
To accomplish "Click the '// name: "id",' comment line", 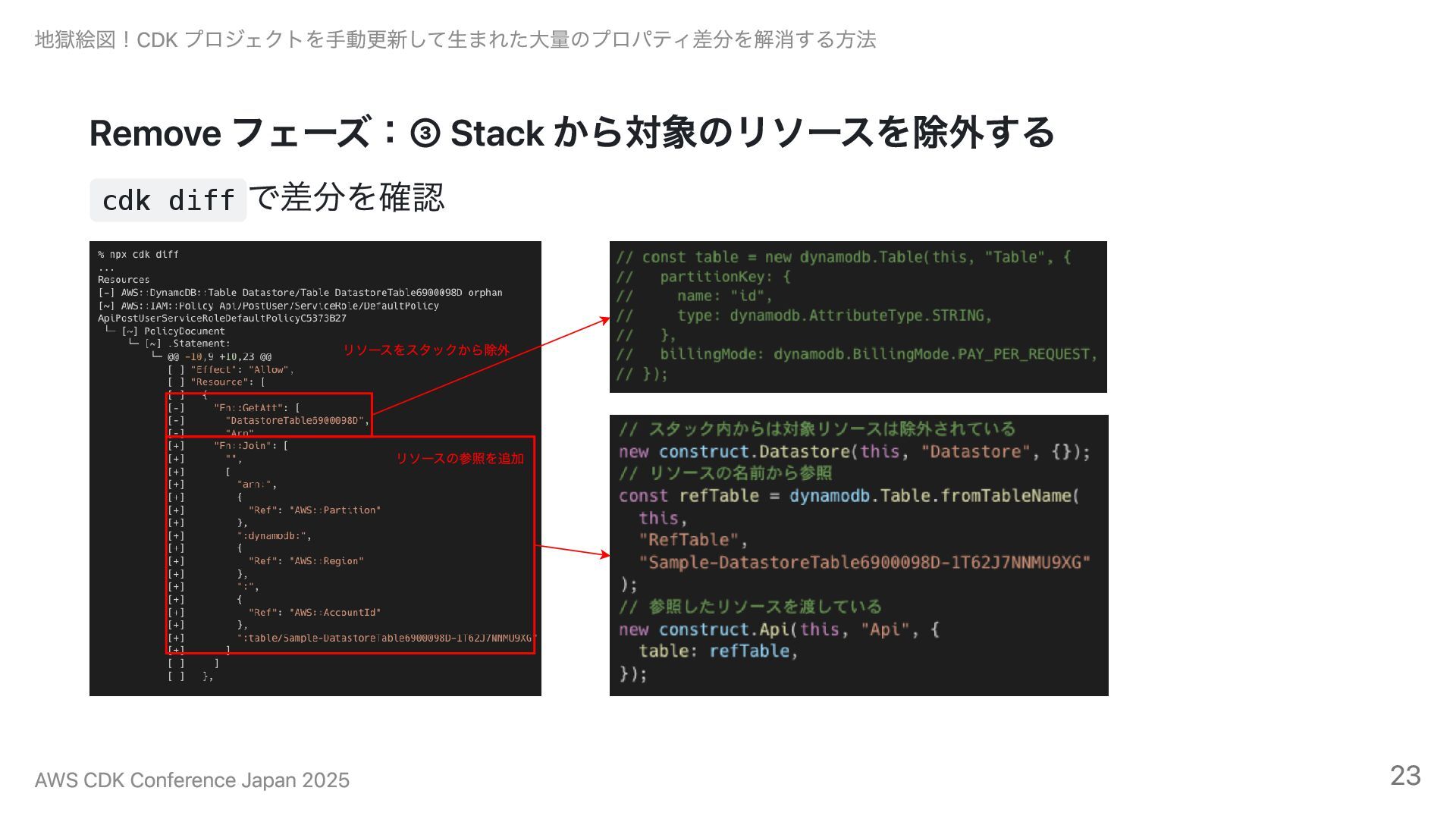I will point(694,297).
